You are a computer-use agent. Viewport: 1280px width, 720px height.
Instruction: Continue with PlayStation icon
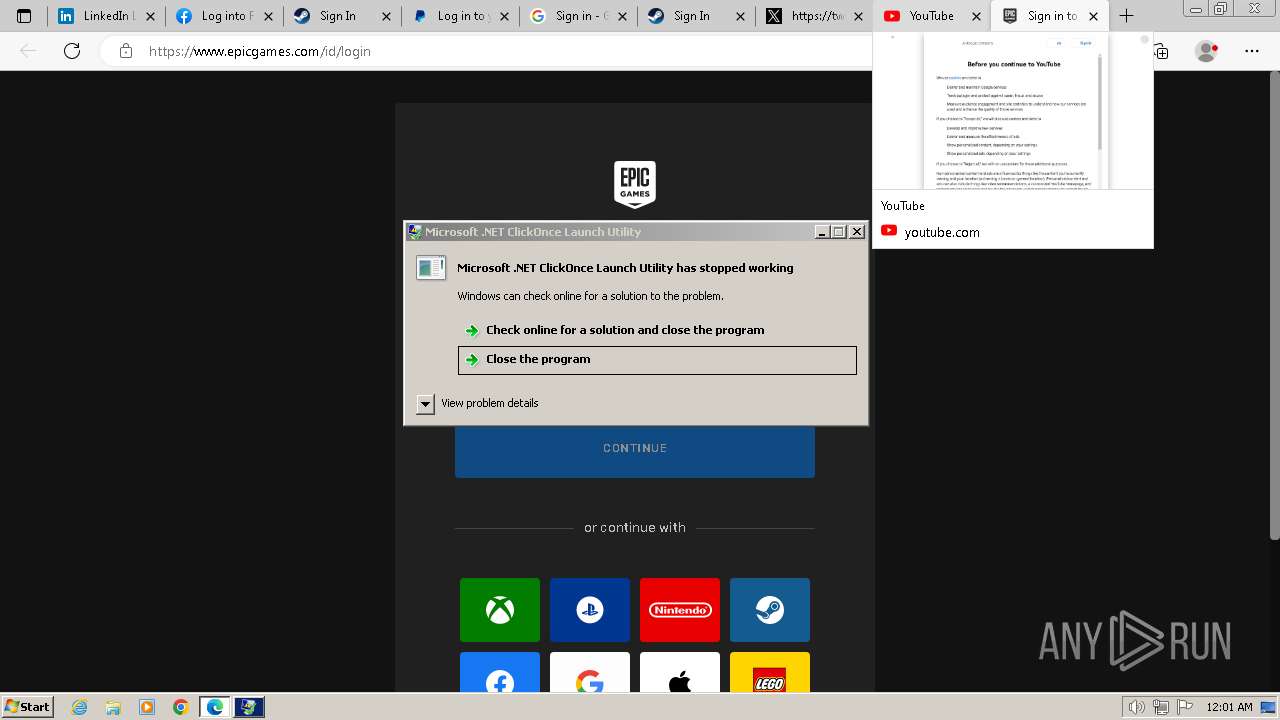590,610
